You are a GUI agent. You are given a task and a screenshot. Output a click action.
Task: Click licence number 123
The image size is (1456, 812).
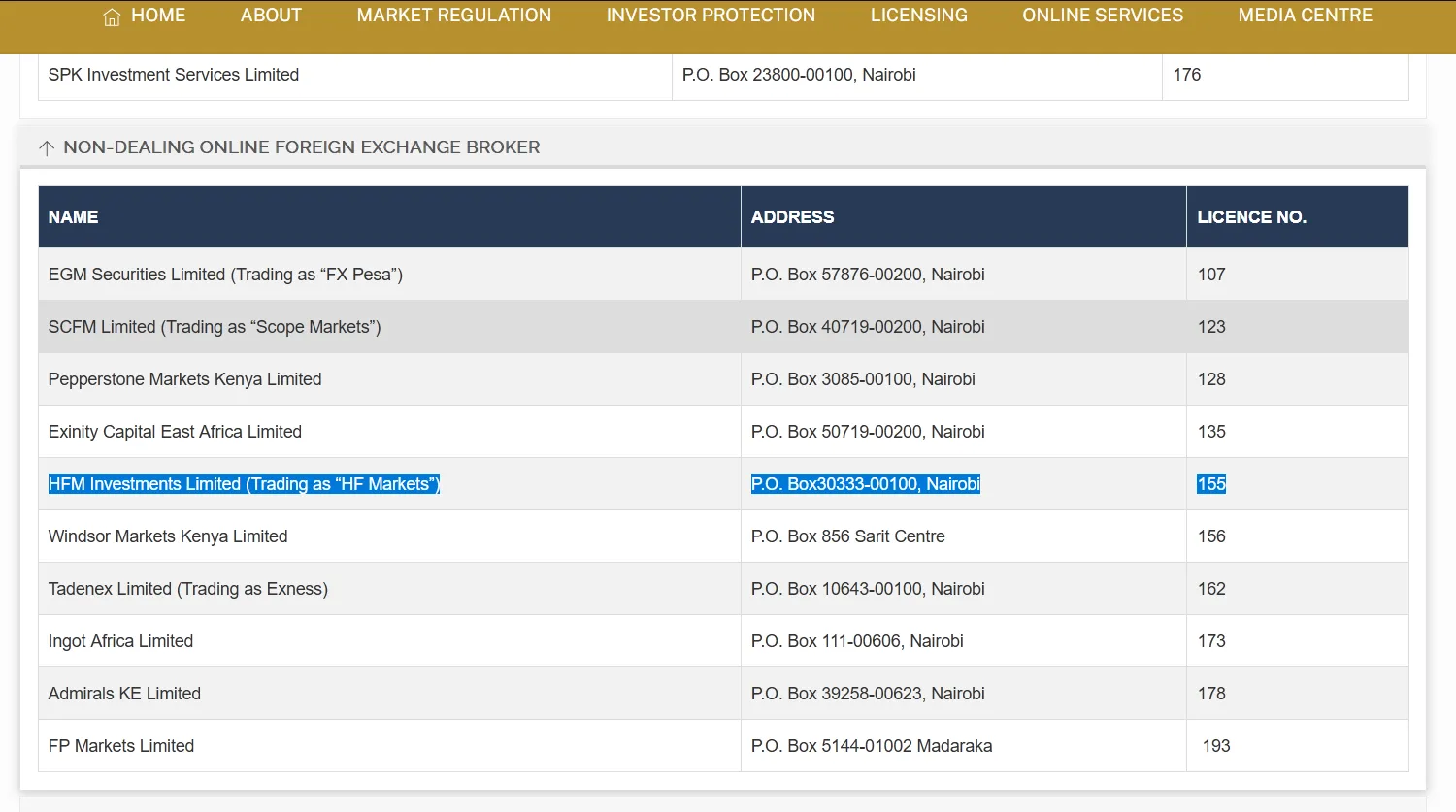point(1211,327)
